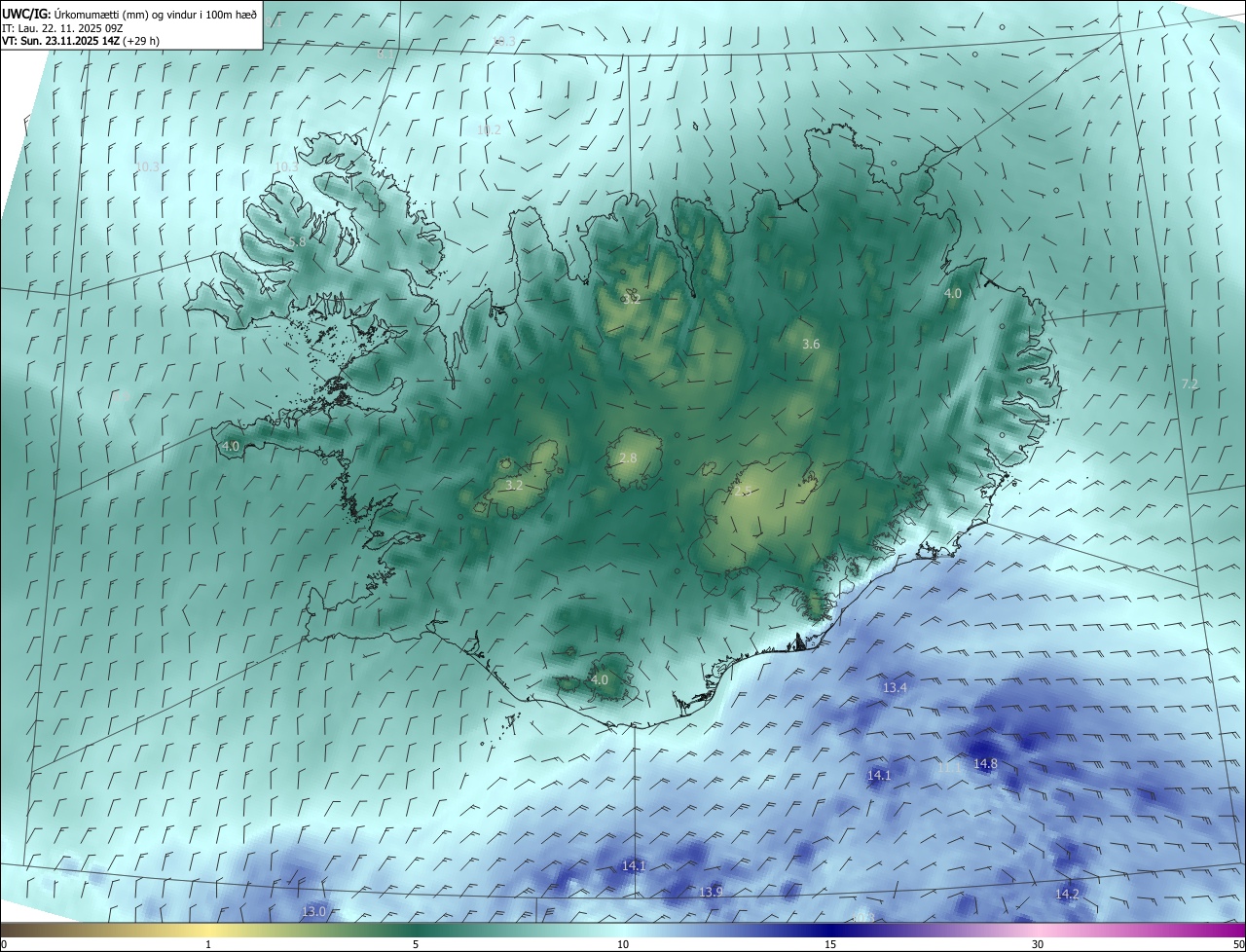Click the 5.8 value in the Westfjords
Screen dimensions: 1246x952
point(297,241)
